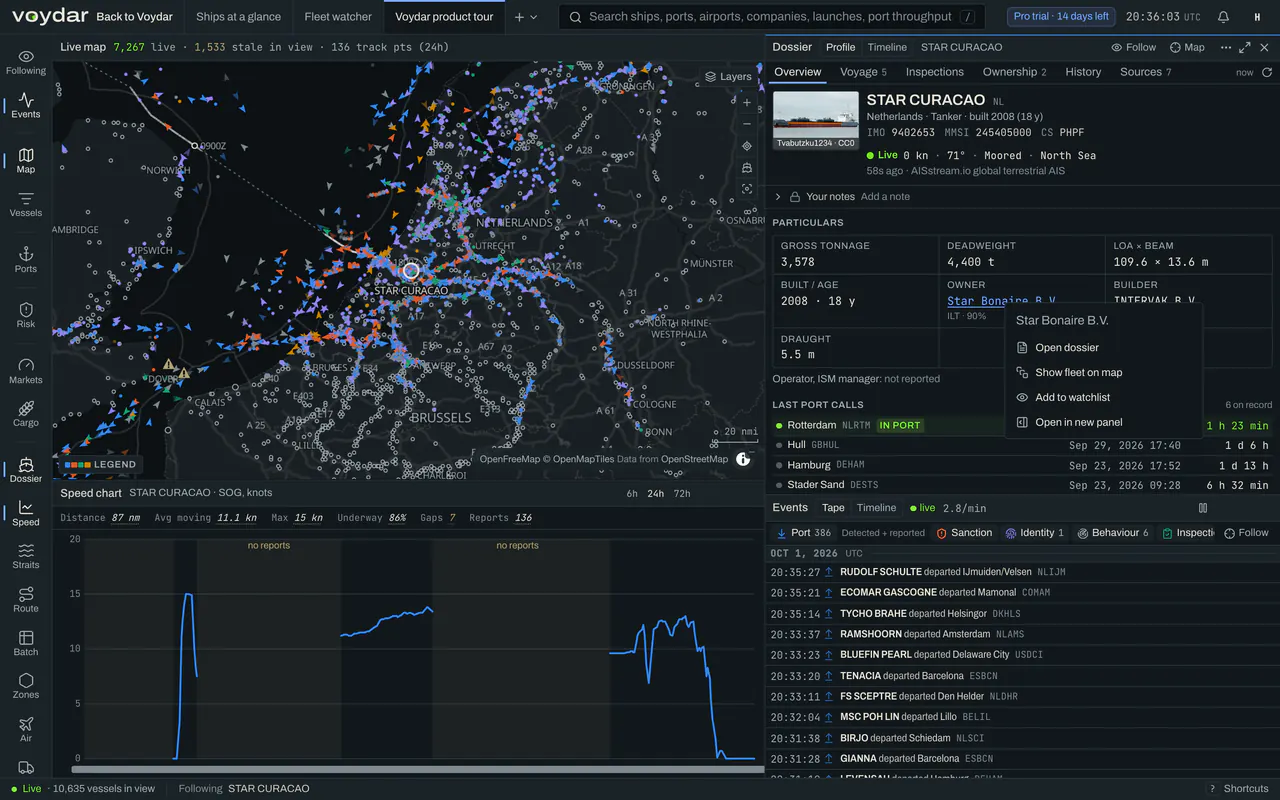Switch to the Ownership tab
The height and width of the screenshot is (800, 1280).
click(x=1014, y=72)
